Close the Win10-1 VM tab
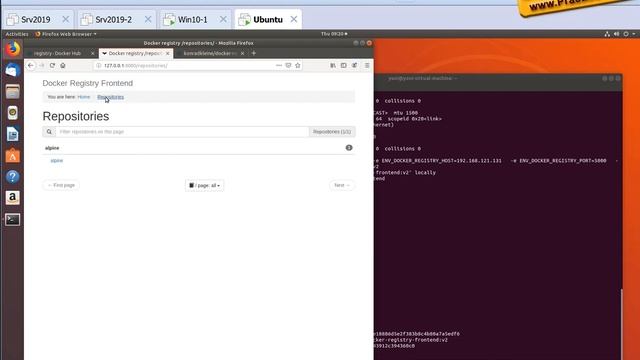Screen dimensions: 640x360 (x=223, y=20)
